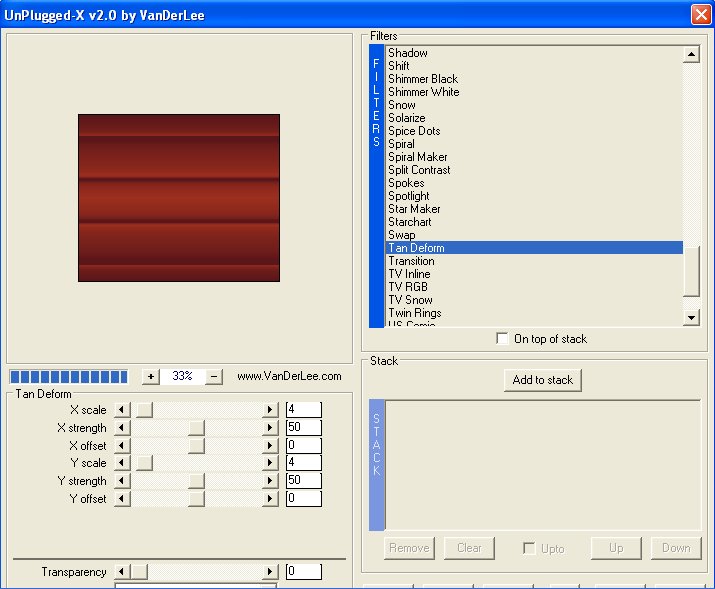The height and width of the screenshot is (589, 715).
Task: Move stack item with Up button
Action: [x=616, y=548]
